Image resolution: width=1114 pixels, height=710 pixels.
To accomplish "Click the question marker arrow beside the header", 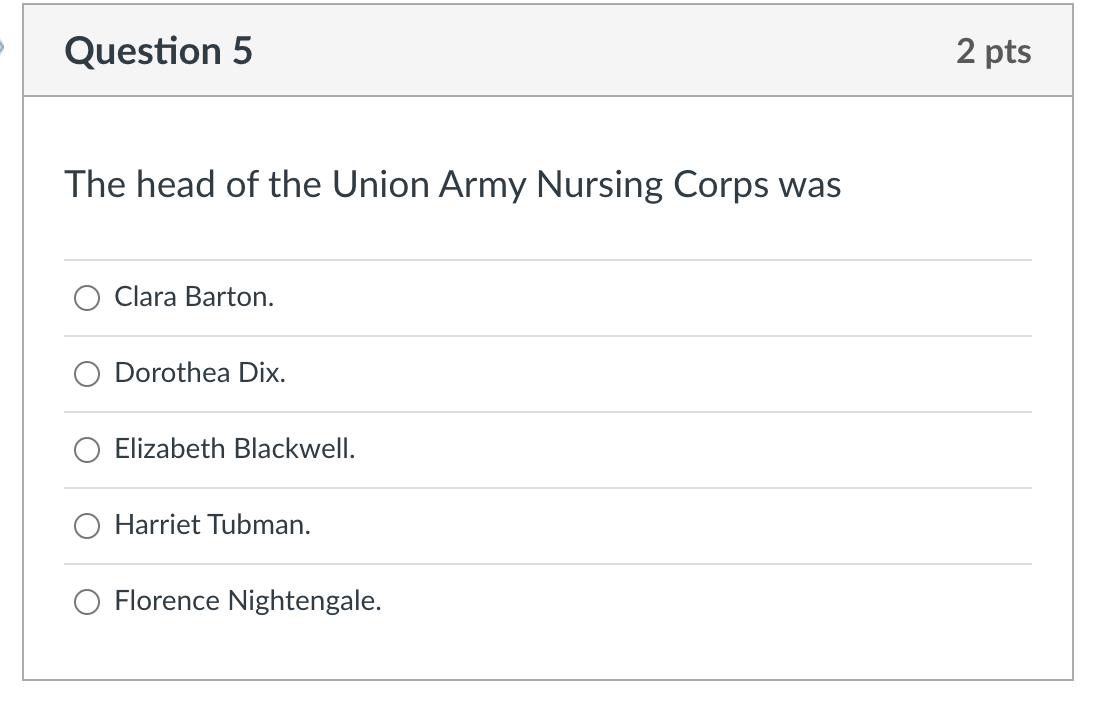I will tap(2, 48).
